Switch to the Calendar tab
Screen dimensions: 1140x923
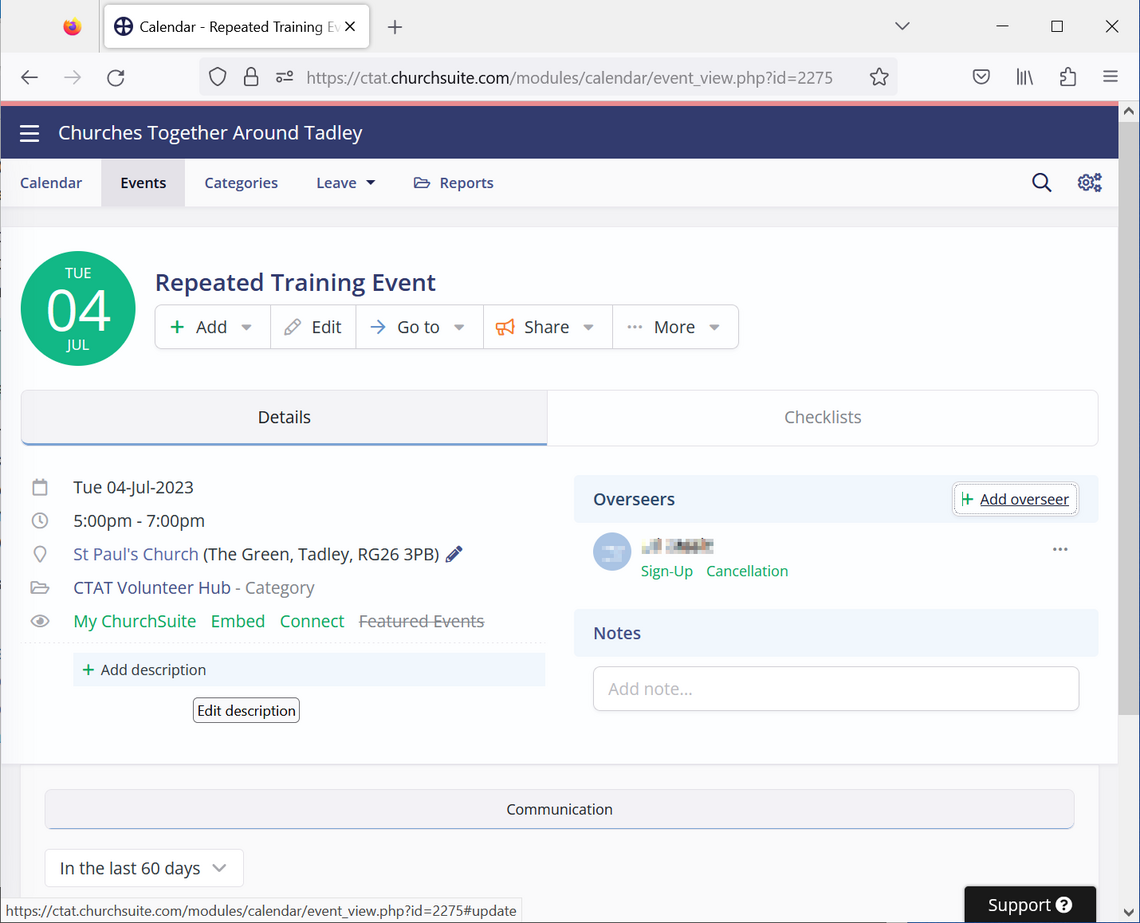[x=51, y=183]
